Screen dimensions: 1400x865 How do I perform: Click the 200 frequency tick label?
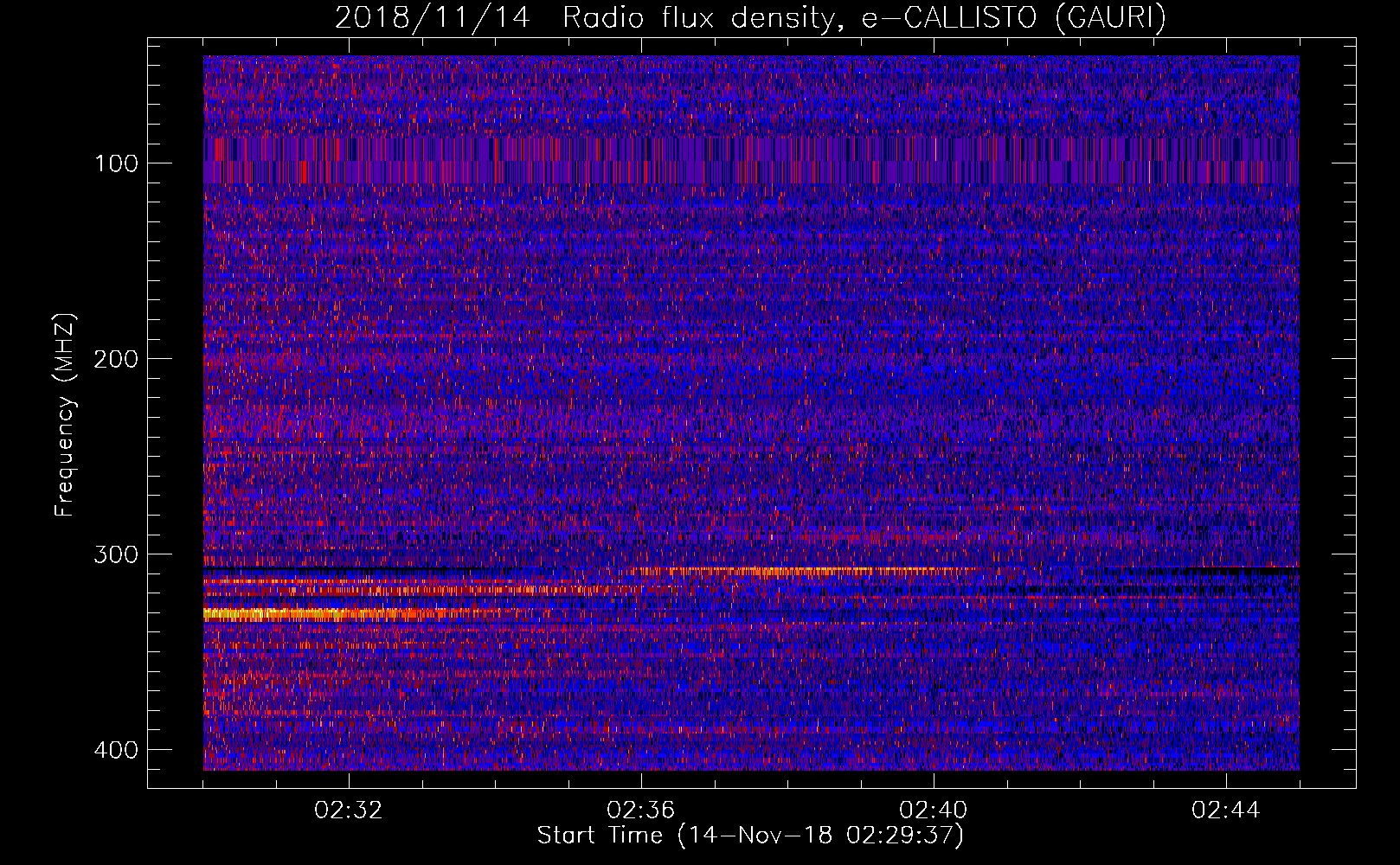point(115,359)
